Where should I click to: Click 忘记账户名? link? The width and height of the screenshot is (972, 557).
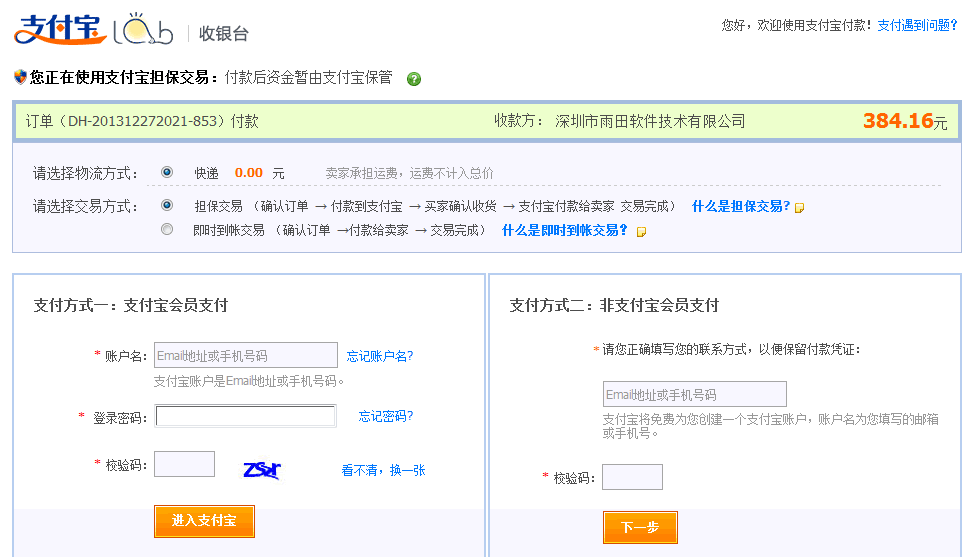[x=379, y=356]
